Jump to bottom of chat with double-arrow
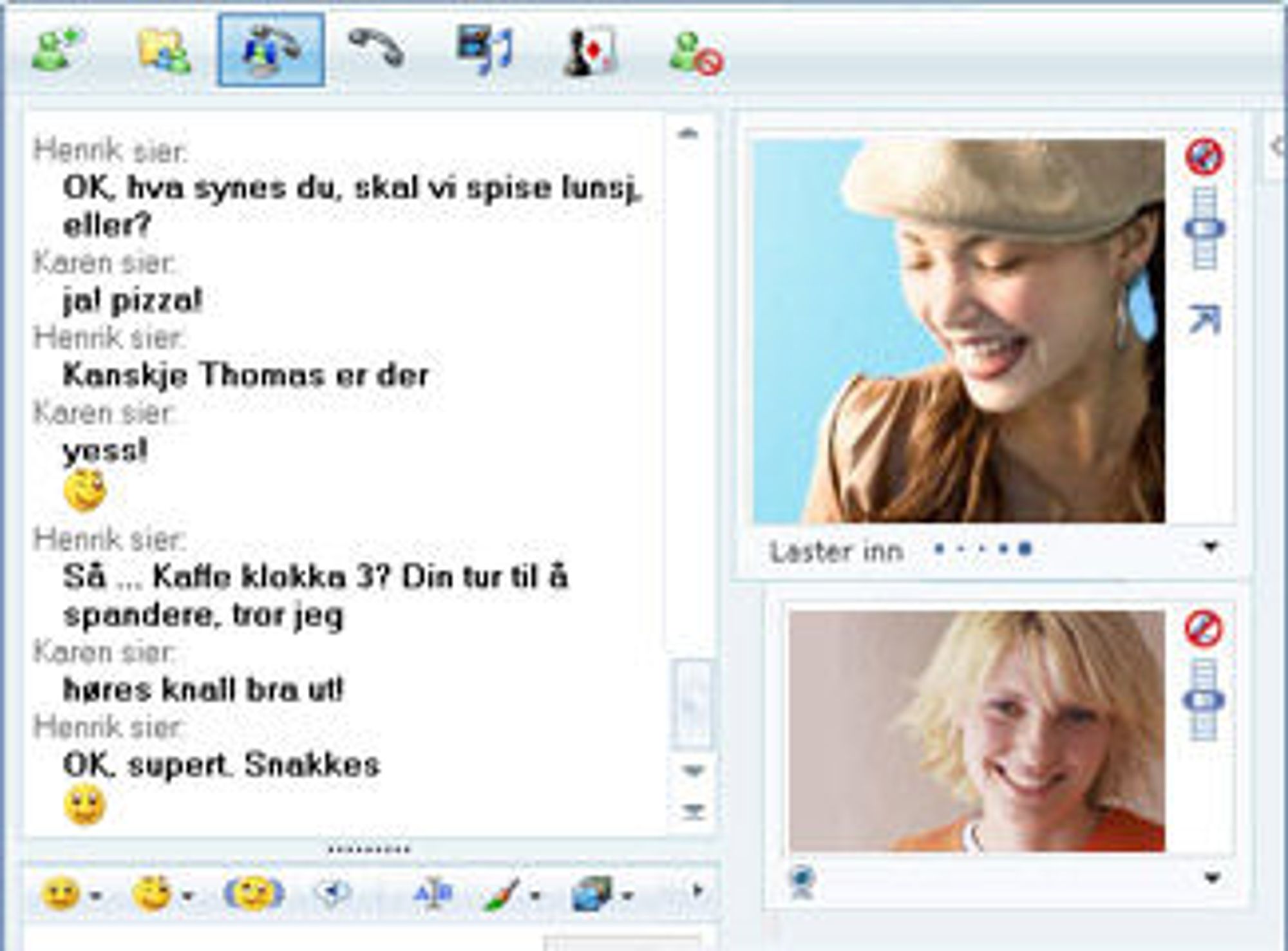Image resolution: width=1288 pixels, height=951 pixels. 693,811
